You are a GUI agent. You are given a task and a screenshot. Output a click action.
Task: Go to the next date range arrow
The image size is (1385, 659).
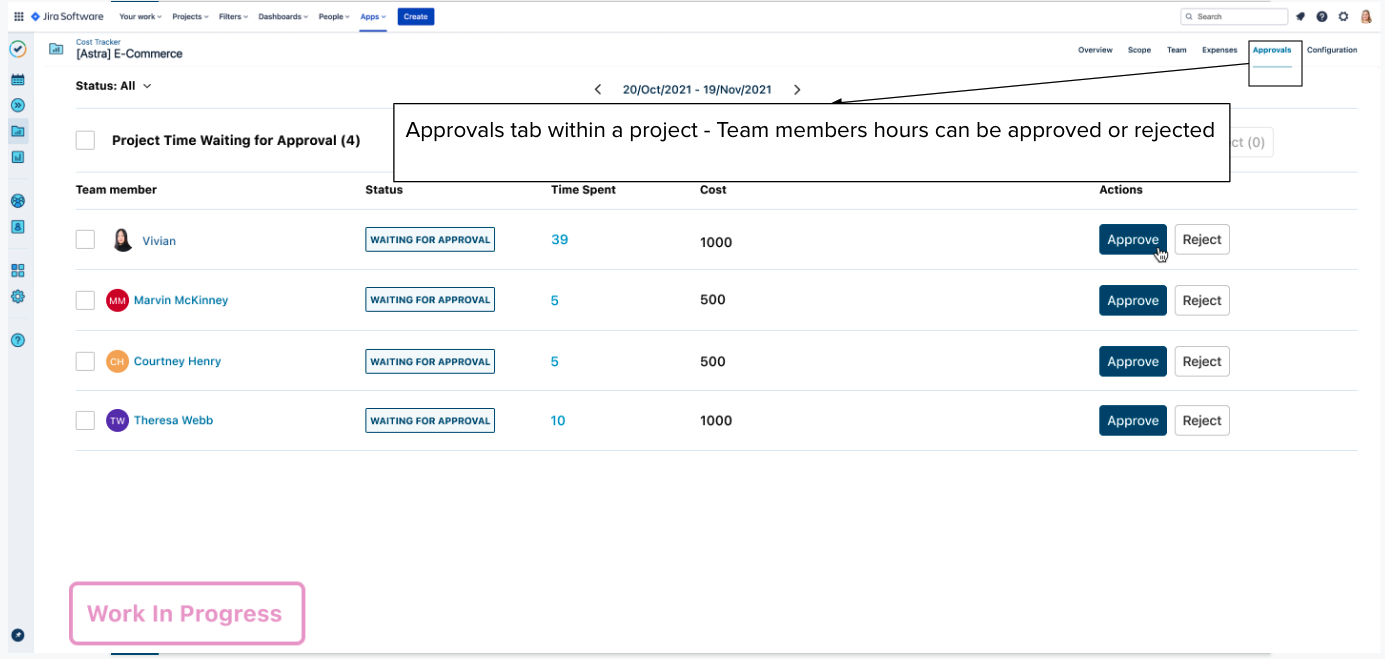797,90
